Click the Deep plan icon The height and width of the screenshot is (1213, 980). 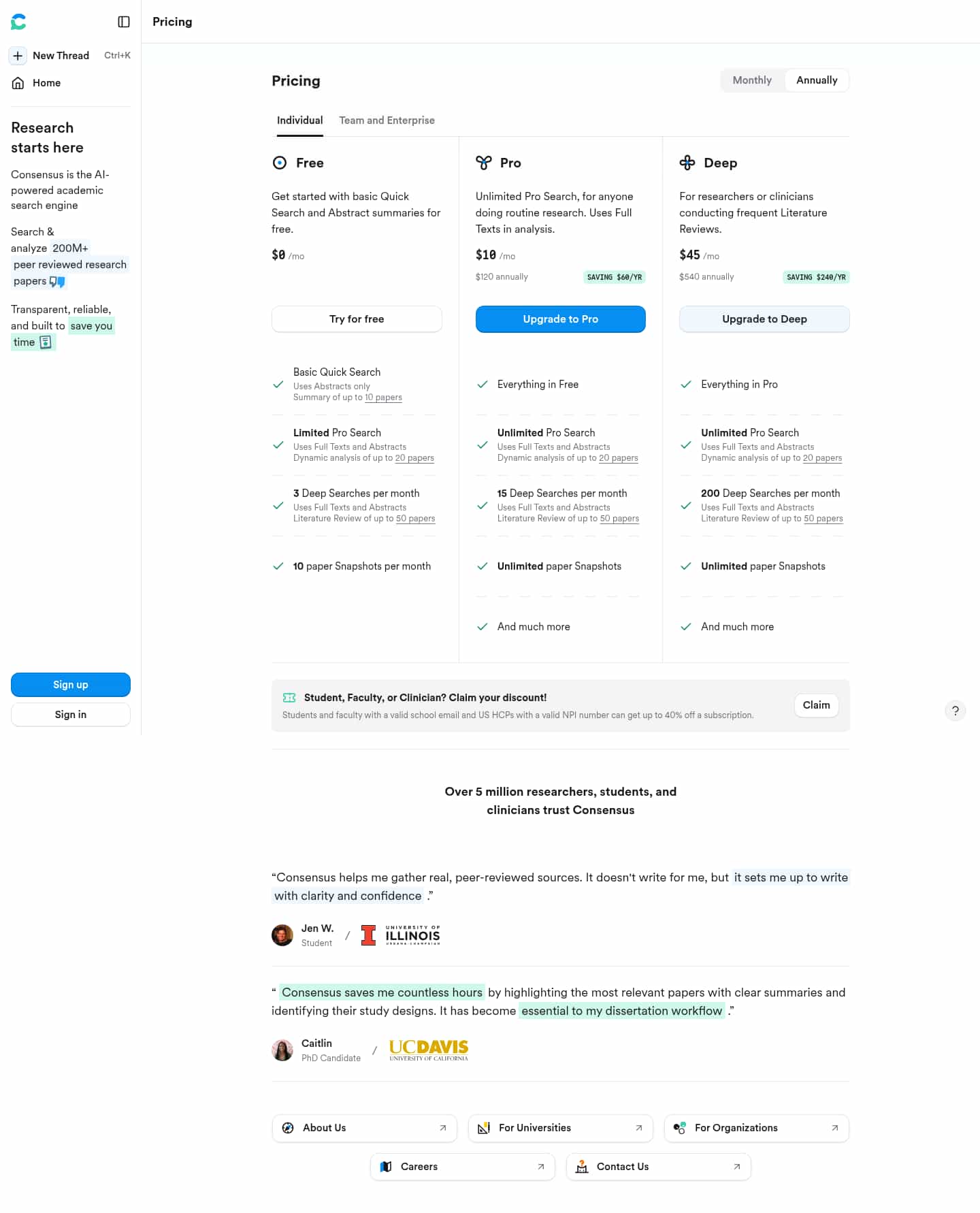(x=687, y=163)
